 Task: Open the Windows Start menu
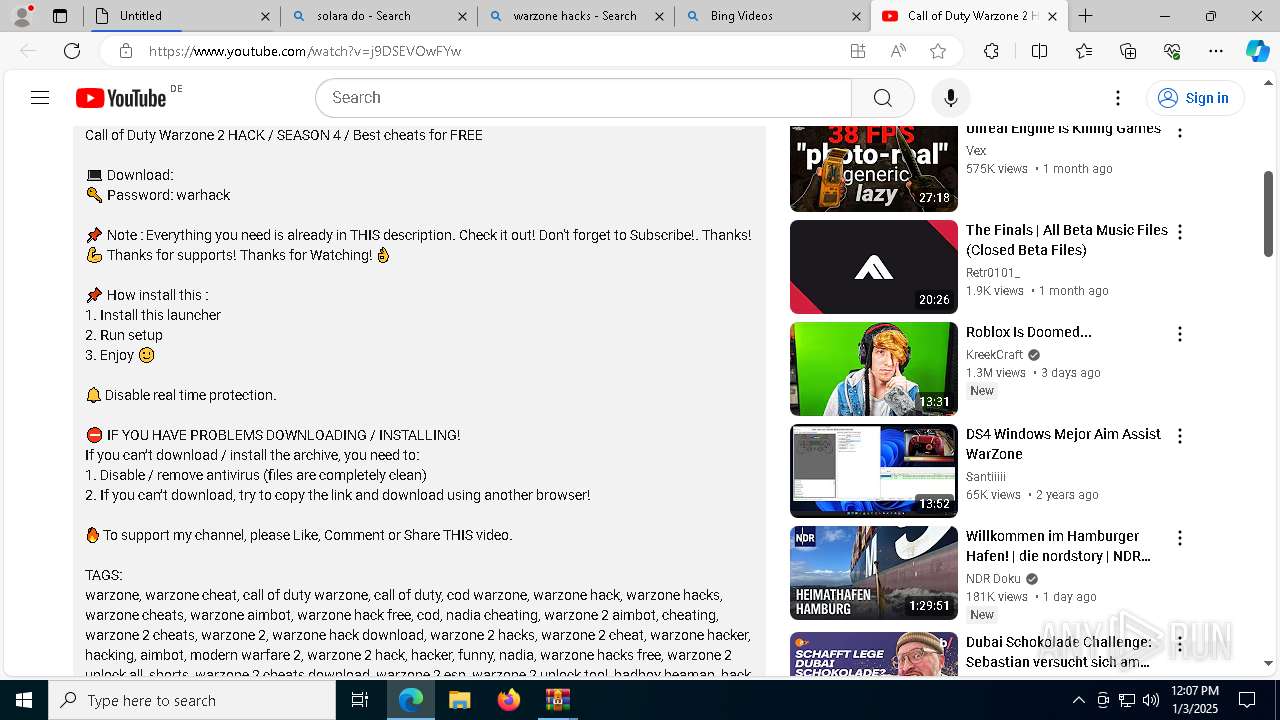(24, 700)
